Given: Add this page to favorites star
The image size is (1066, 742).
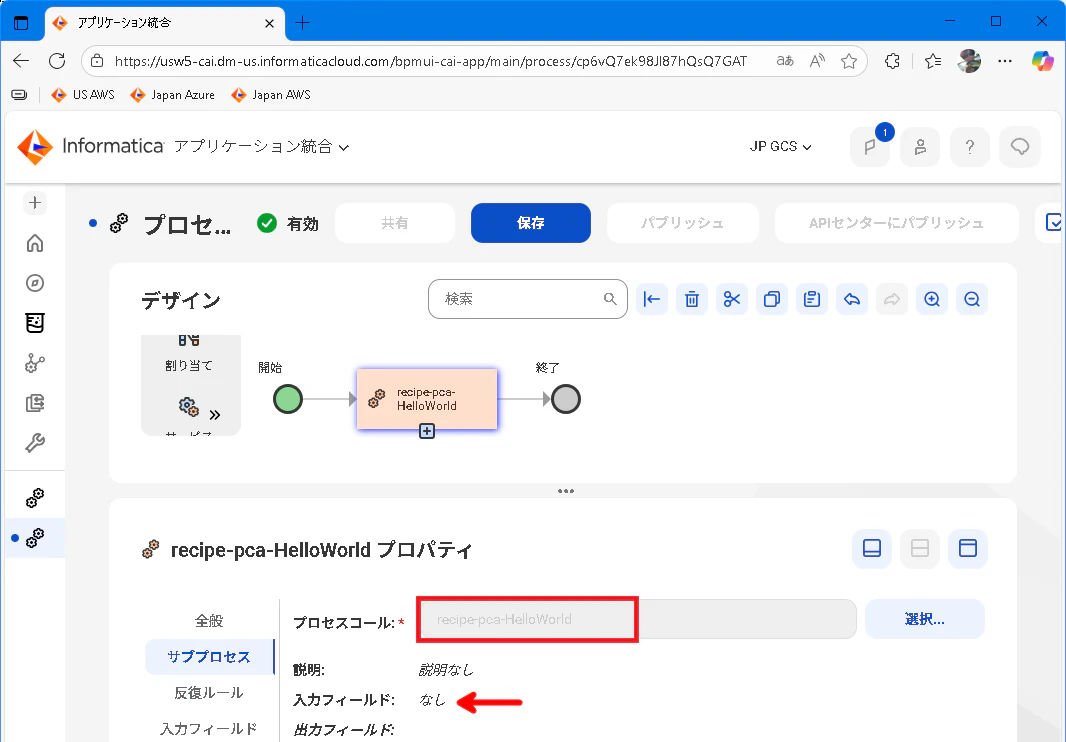Looking at the screenshot, I should 848,61.
